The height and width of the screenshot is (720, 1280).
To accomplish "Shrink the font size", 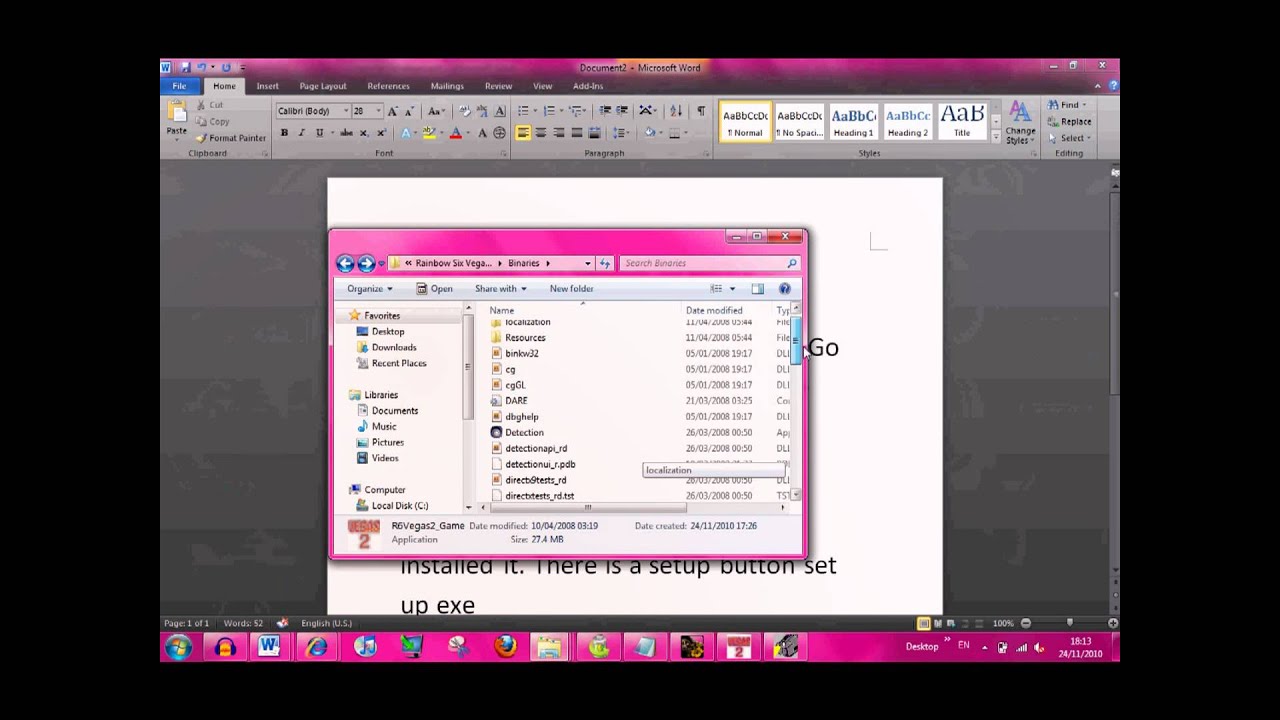I will point(409,111).
